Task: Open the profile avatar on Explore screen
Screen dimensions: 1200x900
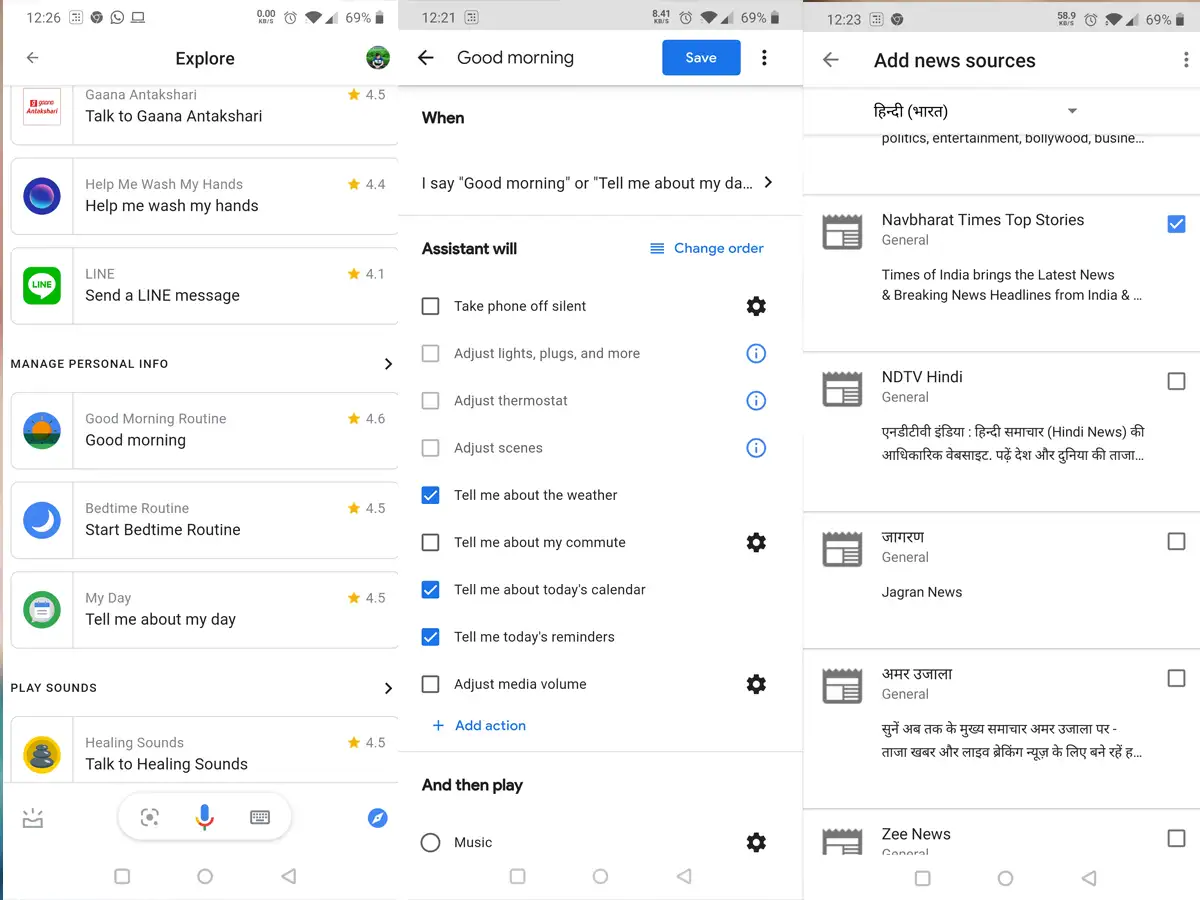Action: 377,58
